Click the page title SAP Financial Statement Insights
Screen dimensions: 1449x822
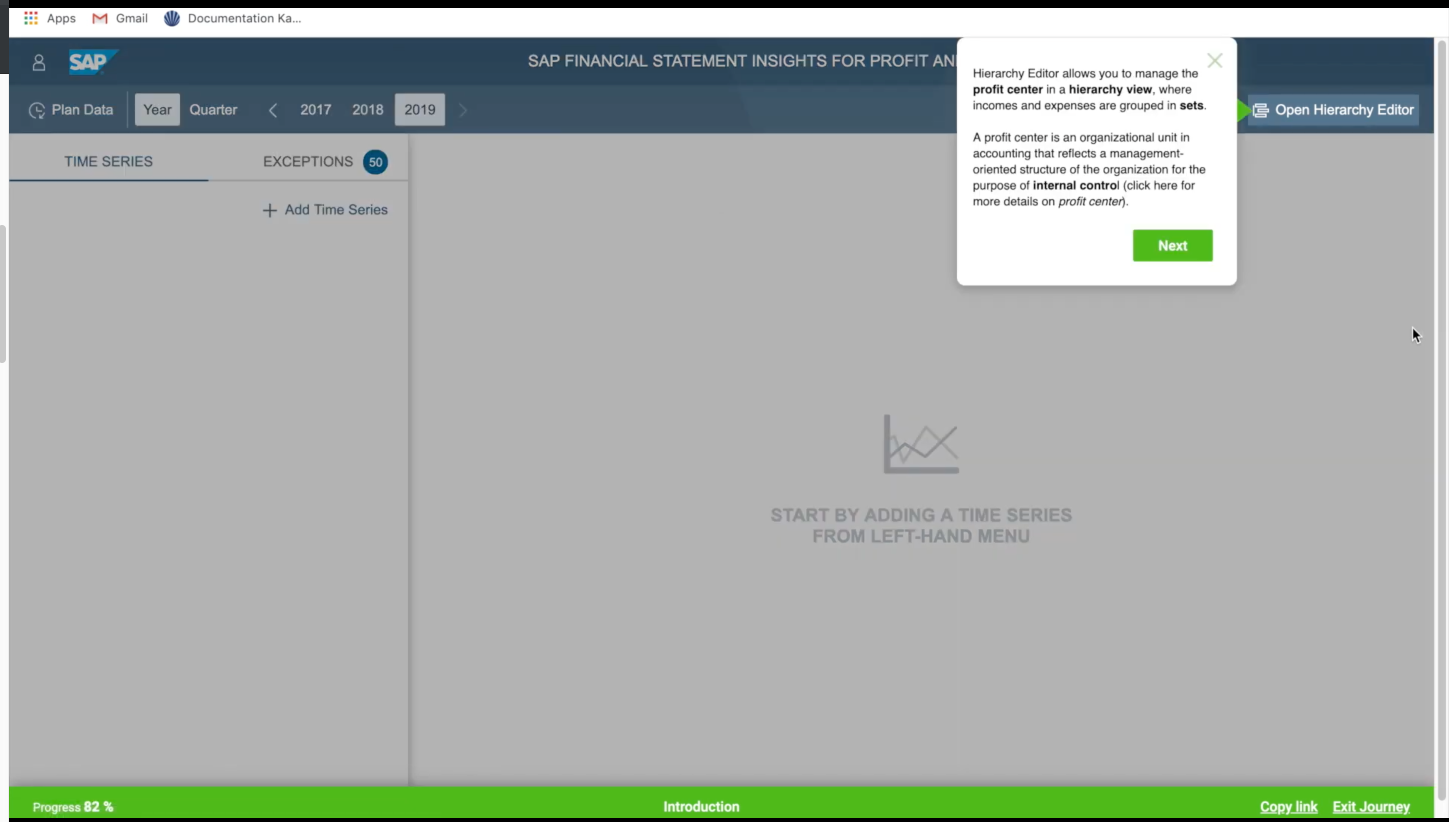point(742,61)
